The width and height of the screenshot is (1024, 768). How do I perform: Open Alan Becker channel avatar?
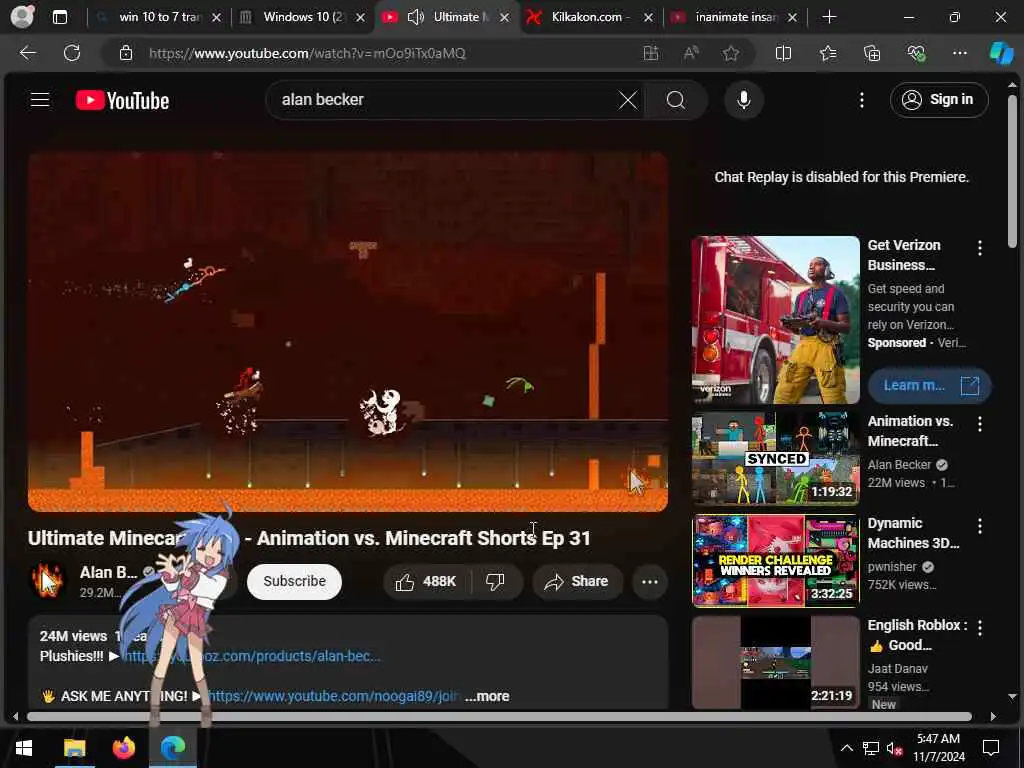pyautogui.click(x=47, y=580)
